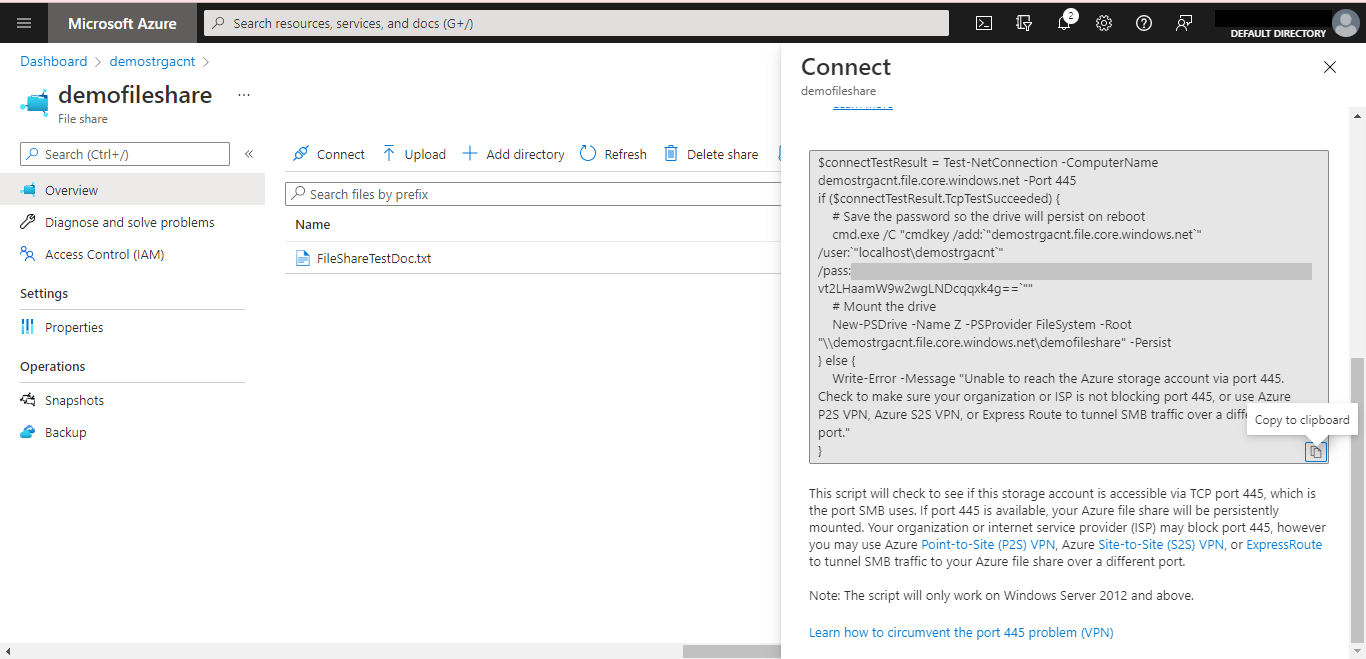Open the Feedback icon in top bar
This screenshot has width=1366, height=659.
tap(1184, 23)
